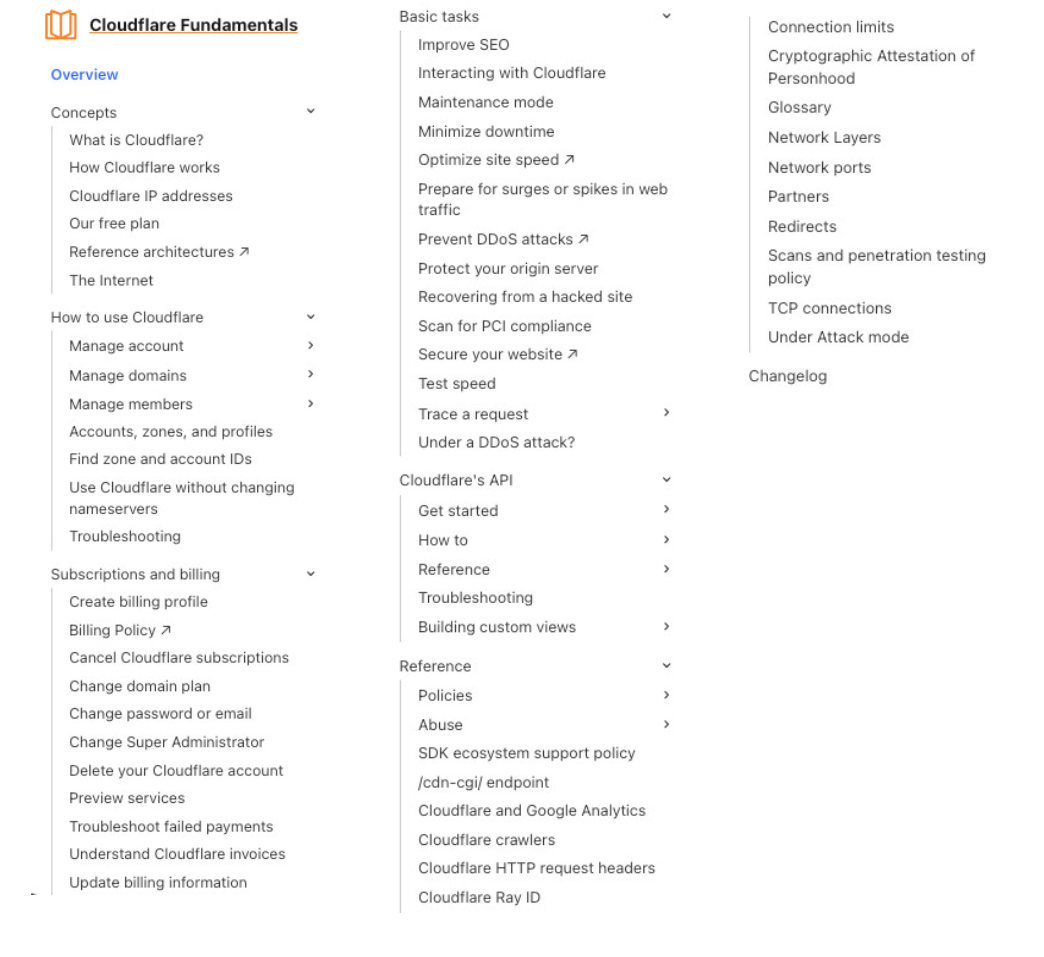Open Reference architectures external link arrow
This screenshot has width=1044, height=957.
coord(244,252)
